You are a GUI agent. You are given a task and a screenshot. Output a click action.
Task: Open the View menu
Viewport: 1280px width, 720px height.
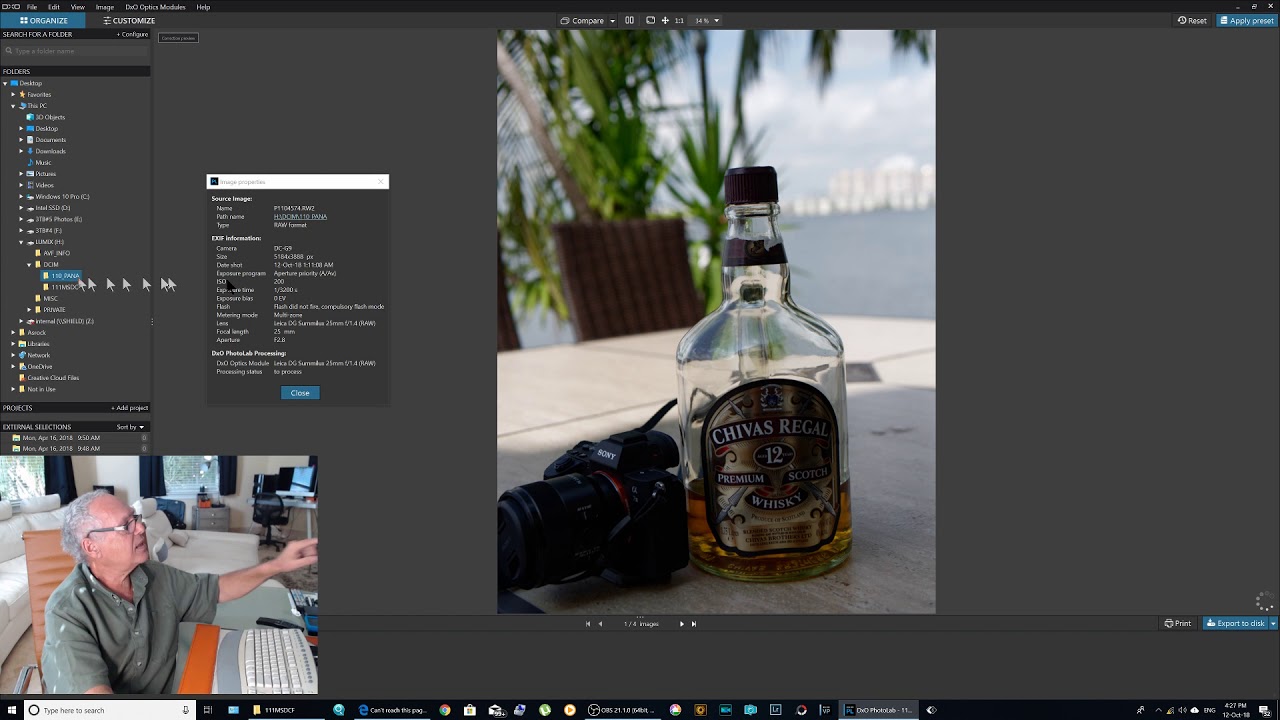77,7
